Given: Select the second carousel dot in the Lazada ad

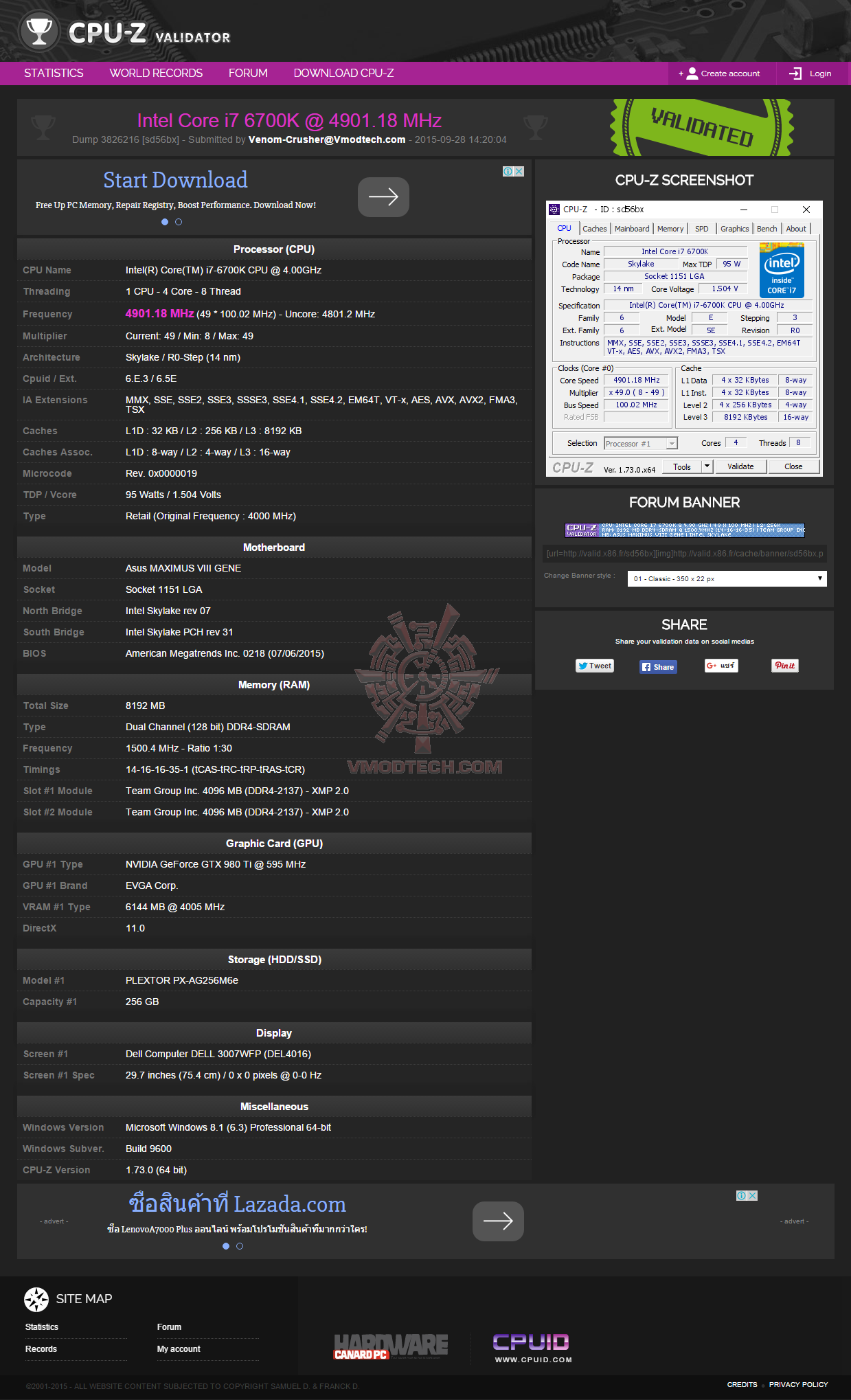Looking at the screenshot, I should point(240,1246).
